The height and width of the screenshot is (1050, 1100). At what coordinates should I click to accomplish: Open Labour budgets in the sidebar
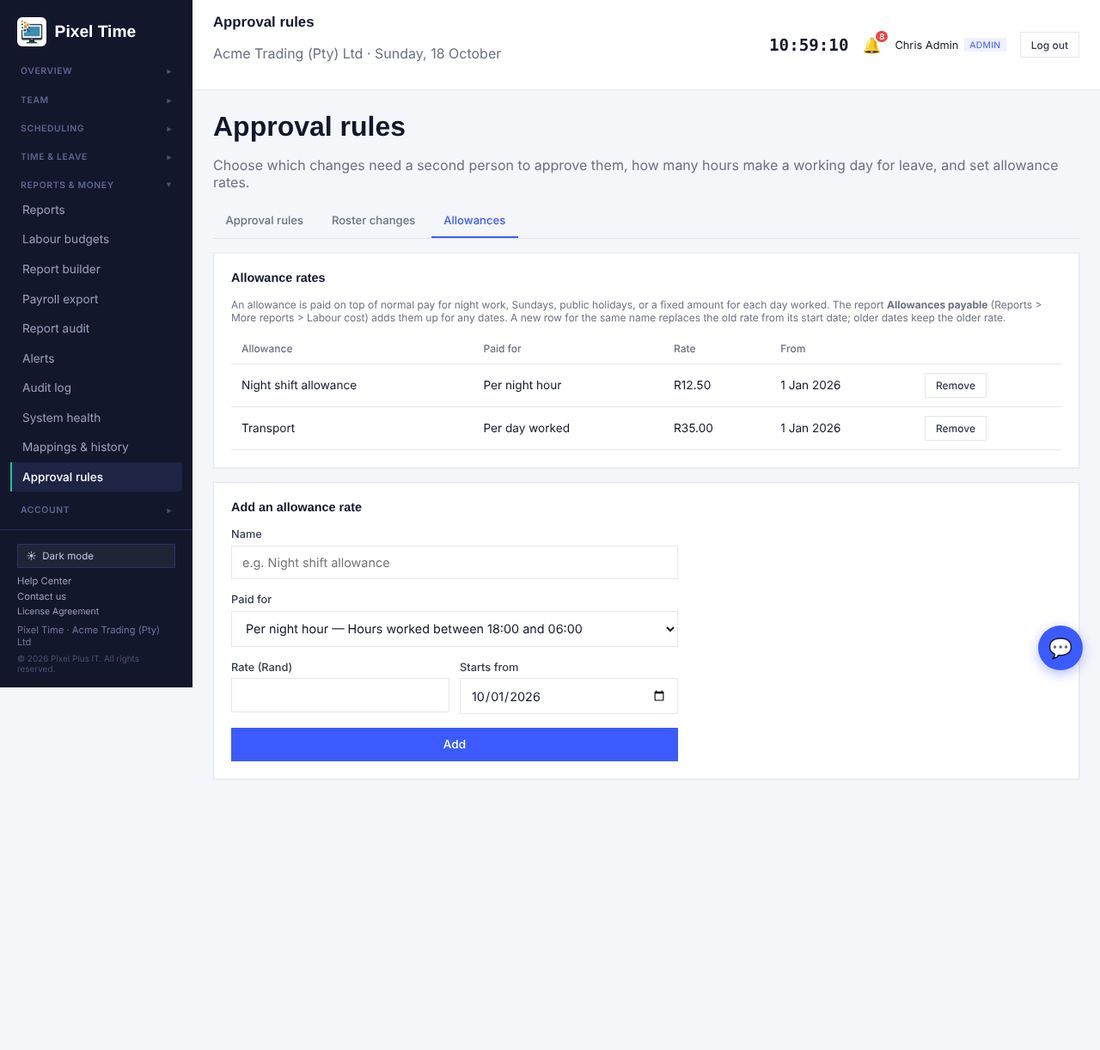[96, 239]
